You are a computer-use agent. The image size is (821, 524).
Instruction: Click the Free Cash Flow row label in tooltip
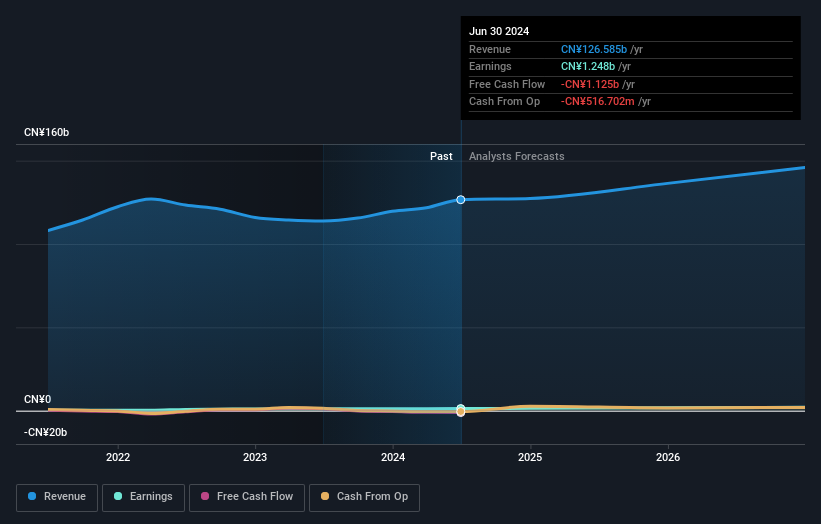click(x=507, y=84)
